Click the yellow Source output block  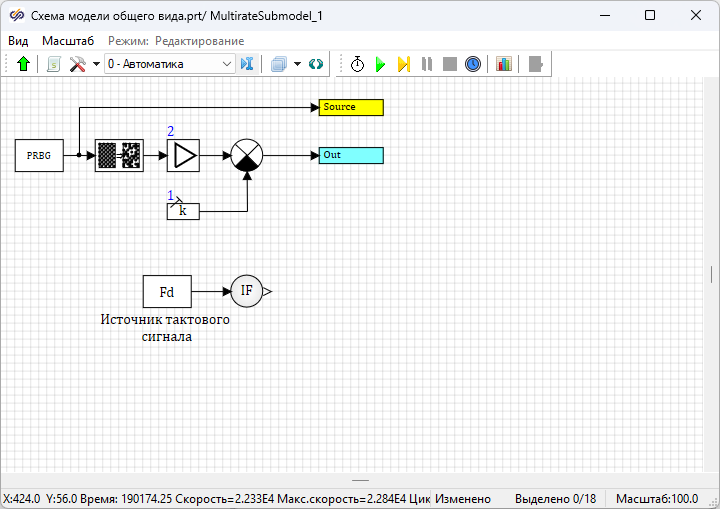pyautogui.click(x=351, y=107)
